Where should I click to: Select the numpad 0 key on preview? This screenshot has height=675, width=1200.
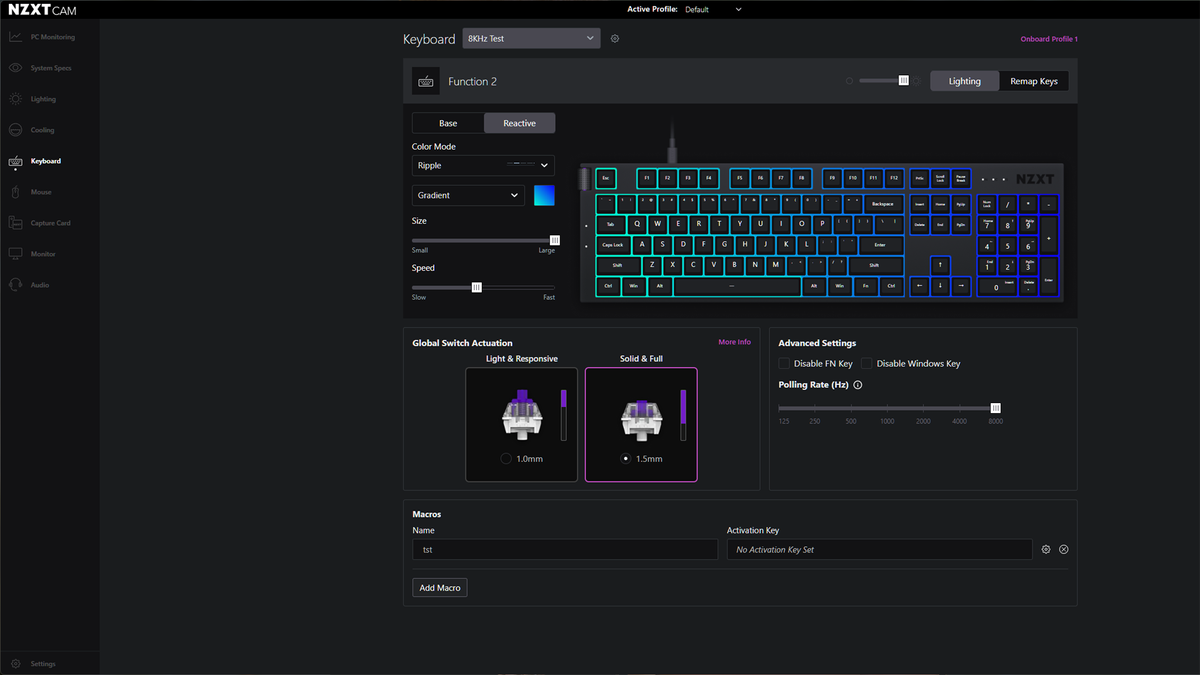tap(997, 286)
